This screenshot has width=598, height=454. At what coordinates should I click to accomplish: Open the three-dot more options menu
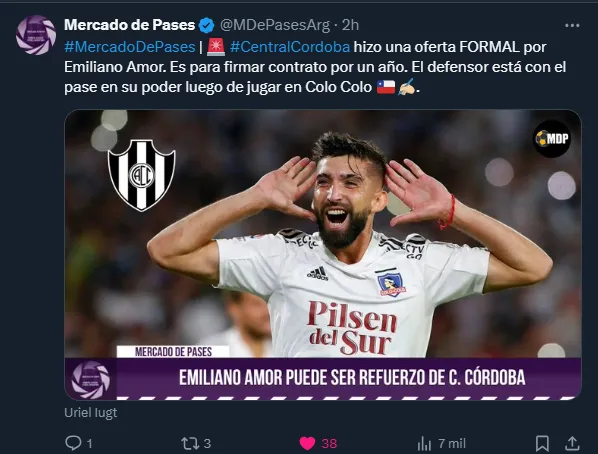(572, 25)
